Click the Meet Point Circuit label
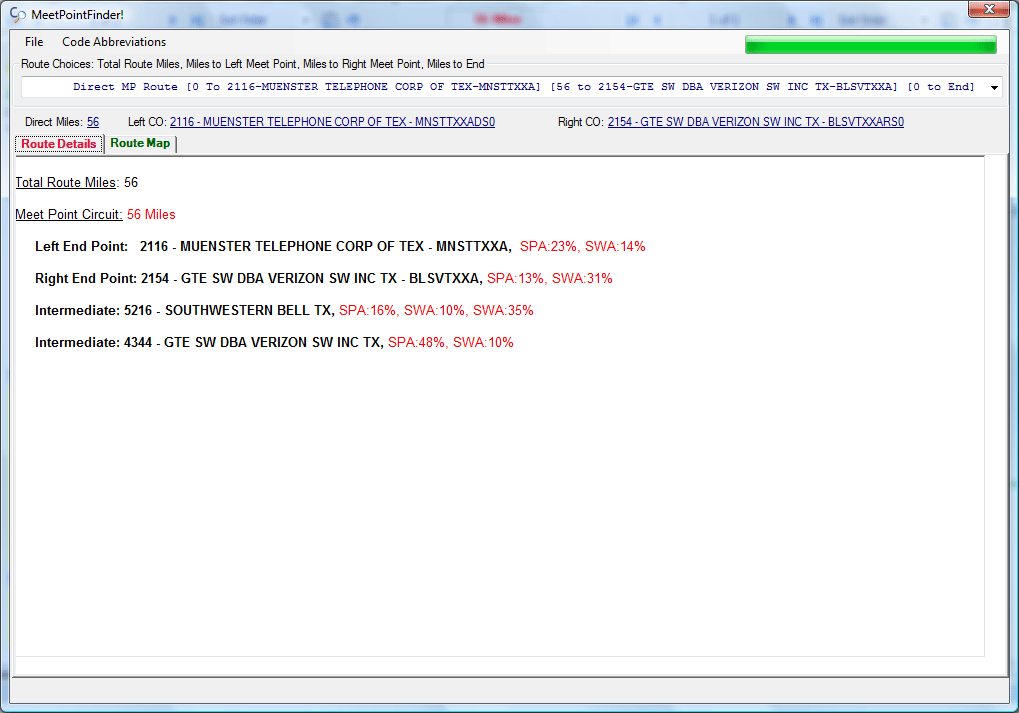Image resolution: width=1019 pixels, height=713 pixels. (69, 214)
